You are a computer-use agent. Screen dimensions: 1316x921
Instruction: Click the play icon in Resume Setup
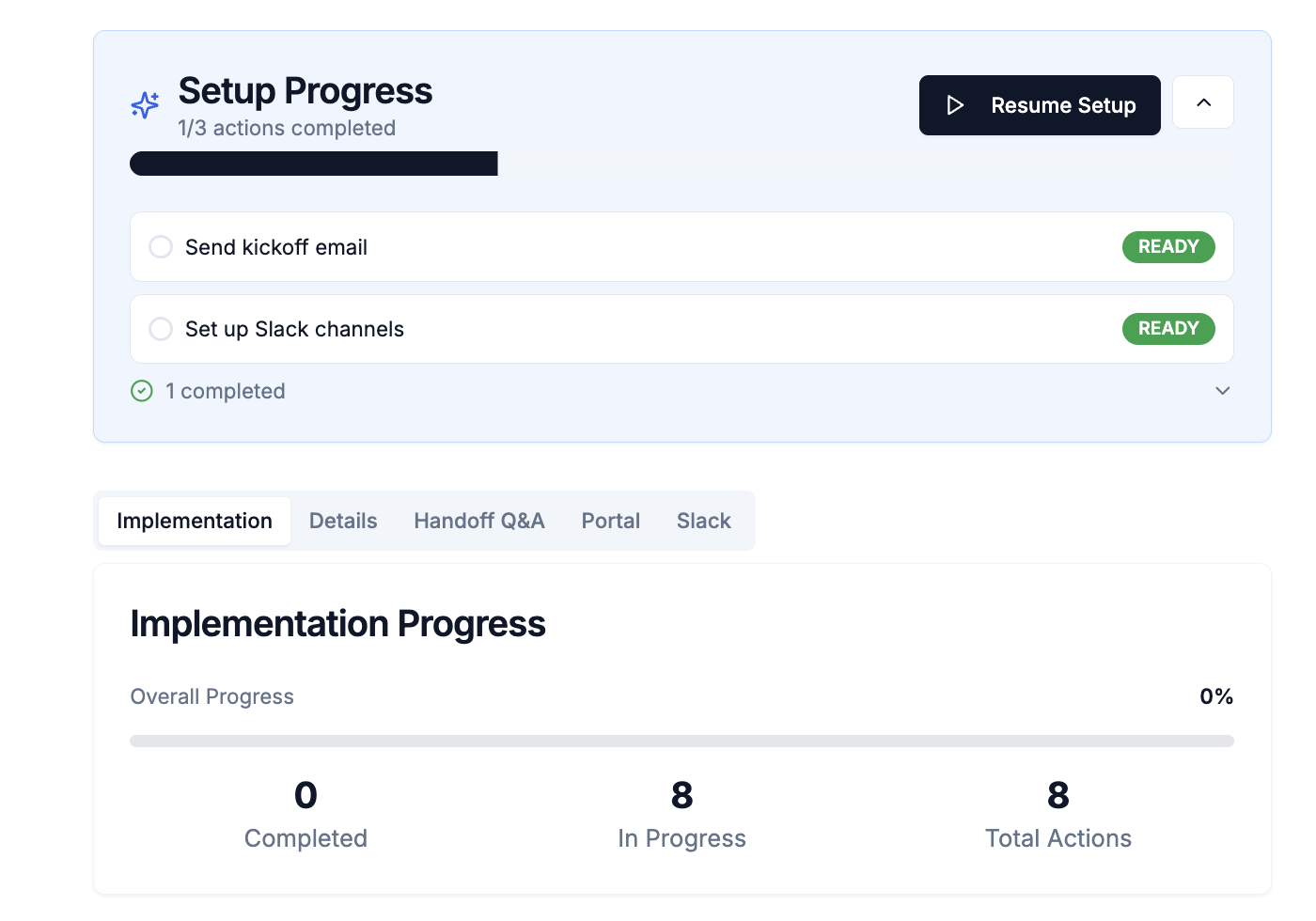point(955,105)
